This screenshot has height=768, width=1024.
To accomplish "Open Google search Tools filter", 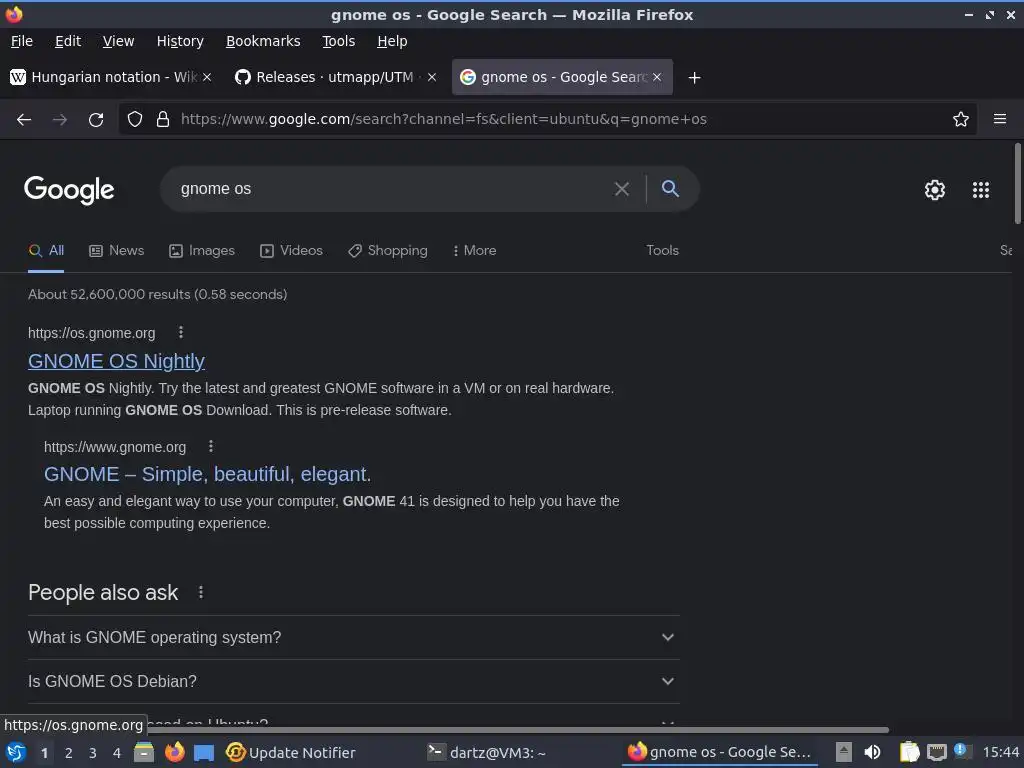I will pyautogui.click(x=662, y=251).
